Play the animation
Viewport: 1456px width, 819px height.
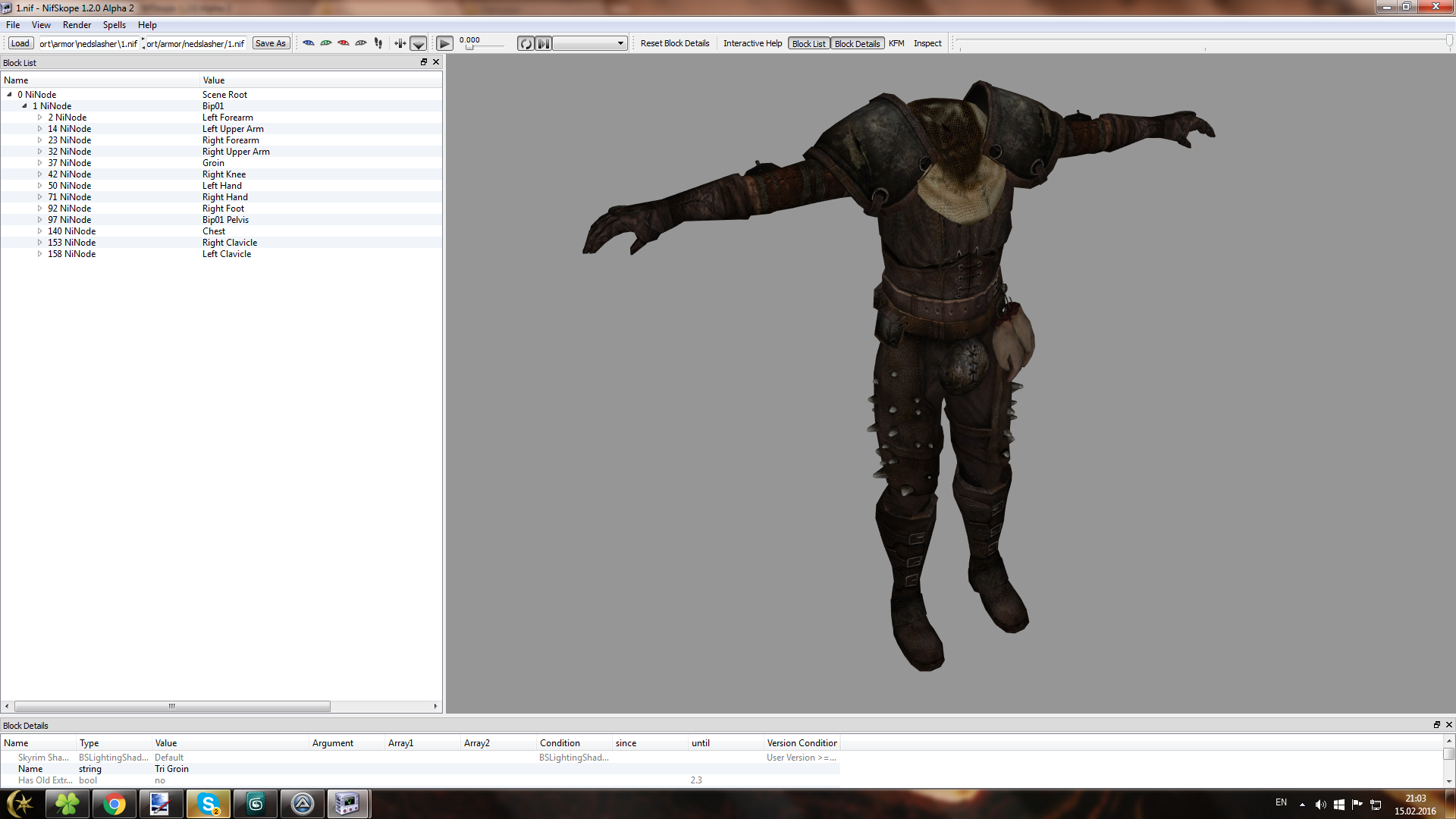[445, 43]
